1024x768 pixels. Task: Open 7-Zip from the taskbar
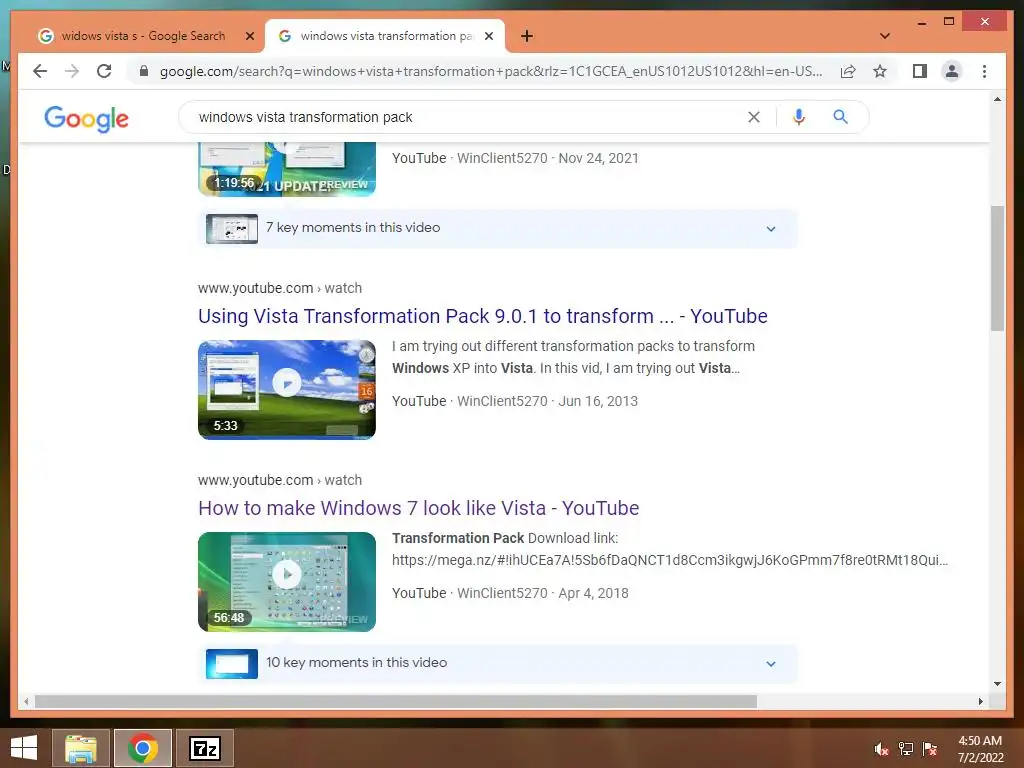click(205, 748)
